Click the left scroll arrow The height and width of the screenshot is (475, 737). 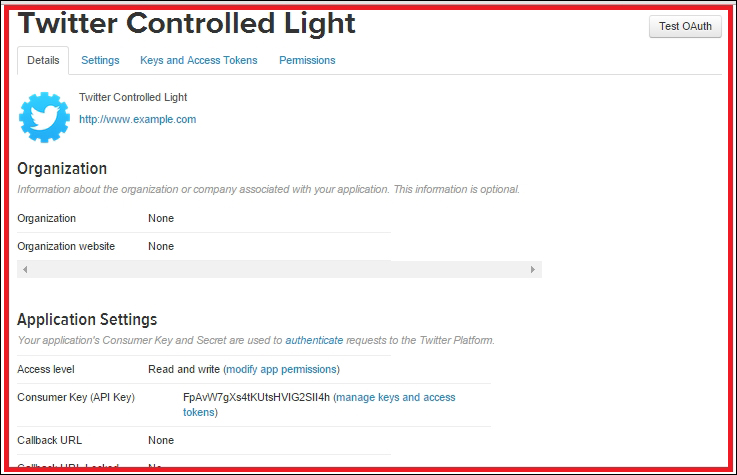25,269
